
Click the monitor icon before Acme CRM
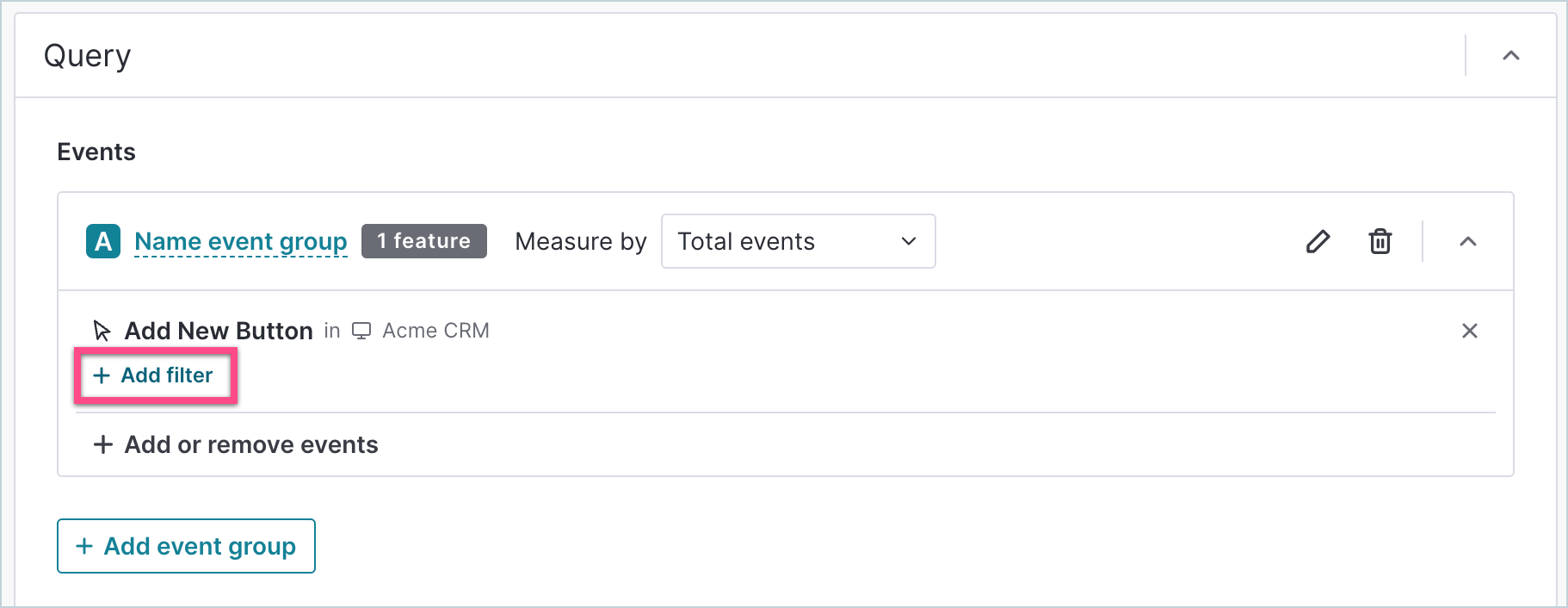tap(361, 331)
